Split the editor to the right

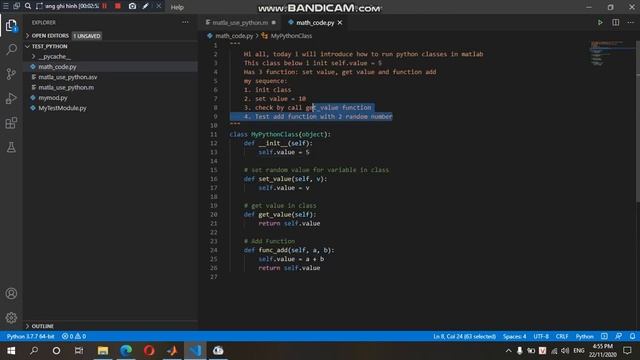coord(616,22)
